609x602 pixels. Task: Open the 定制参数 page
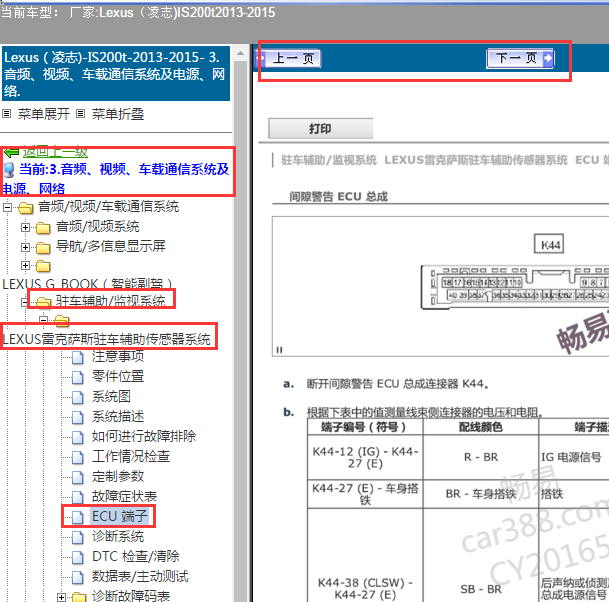118,476
